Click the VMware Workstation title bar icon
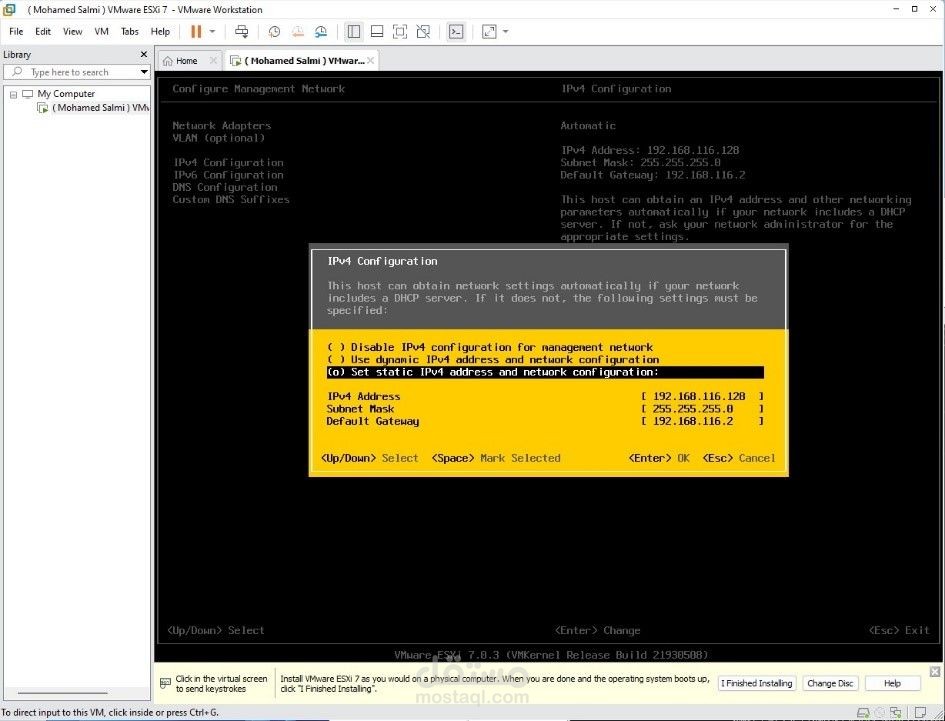 (9, 9)
